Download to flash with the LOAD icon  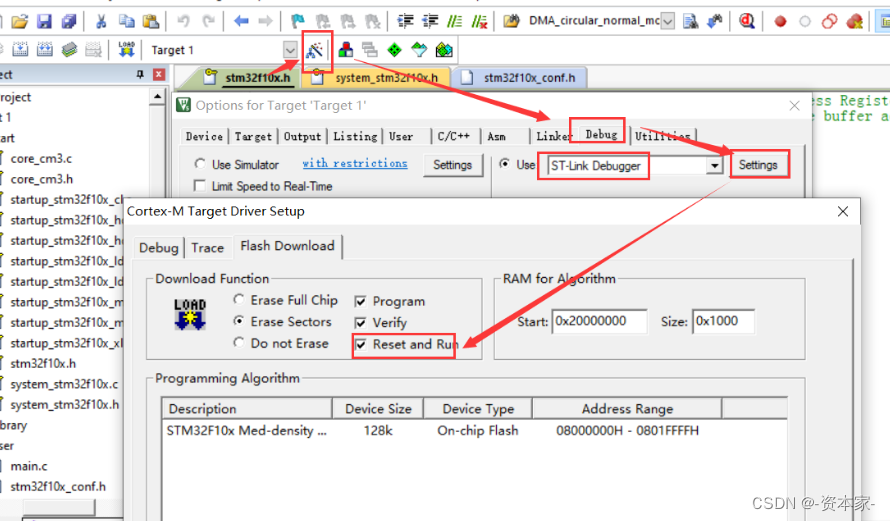pyautogui.click(x=126, y=50)
